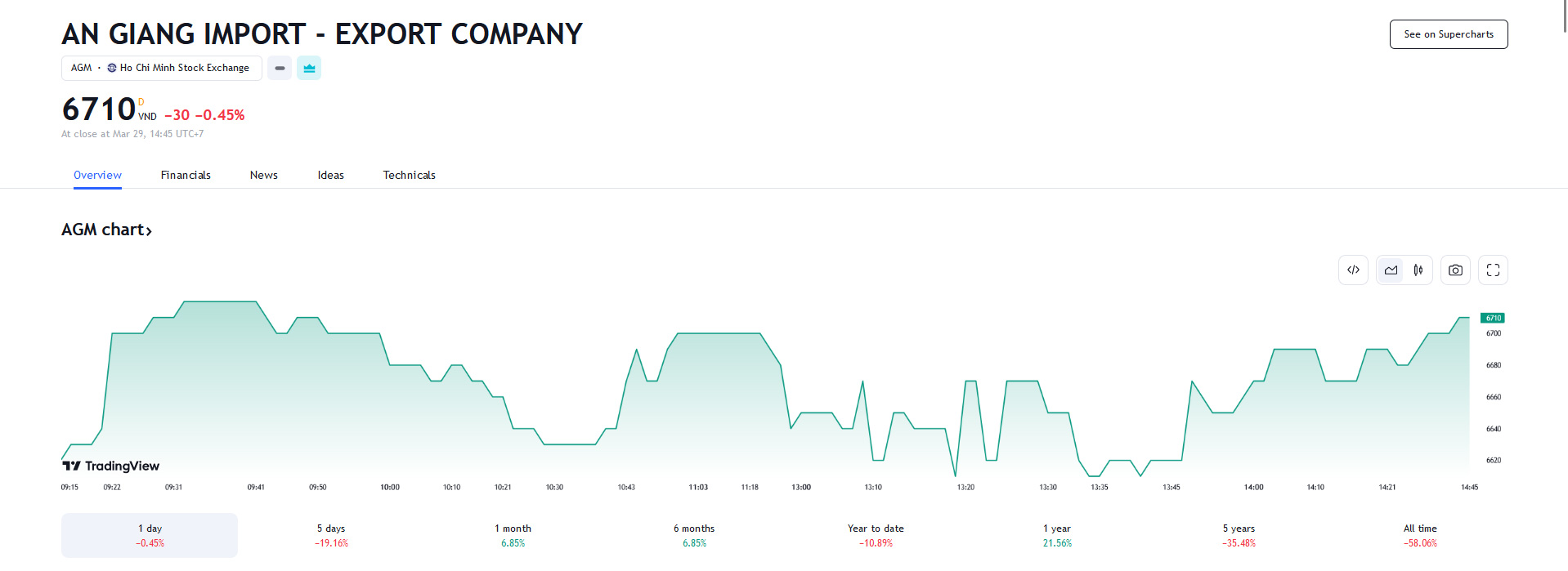Open the chart in fullscreen mode
Image resolution: width=1568 pixels, height=571 pixels.
click(1493, 270)
